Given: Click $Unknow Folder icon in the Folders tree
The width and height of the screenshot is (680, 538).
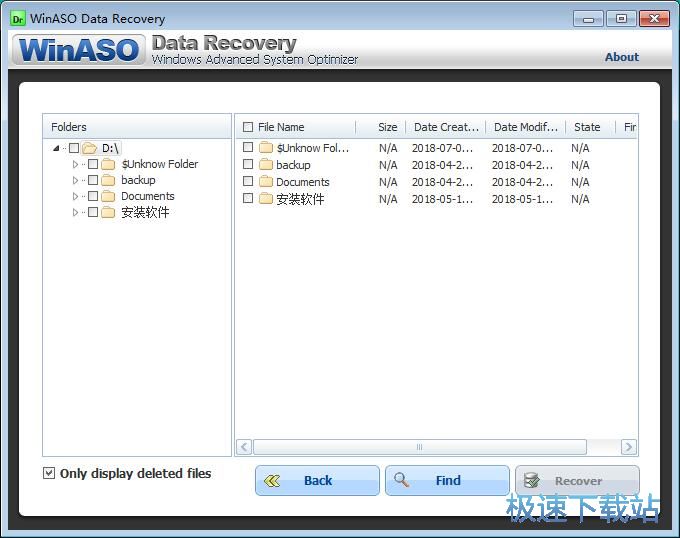Looking at the screenshot, I should (x=108, y=164).
